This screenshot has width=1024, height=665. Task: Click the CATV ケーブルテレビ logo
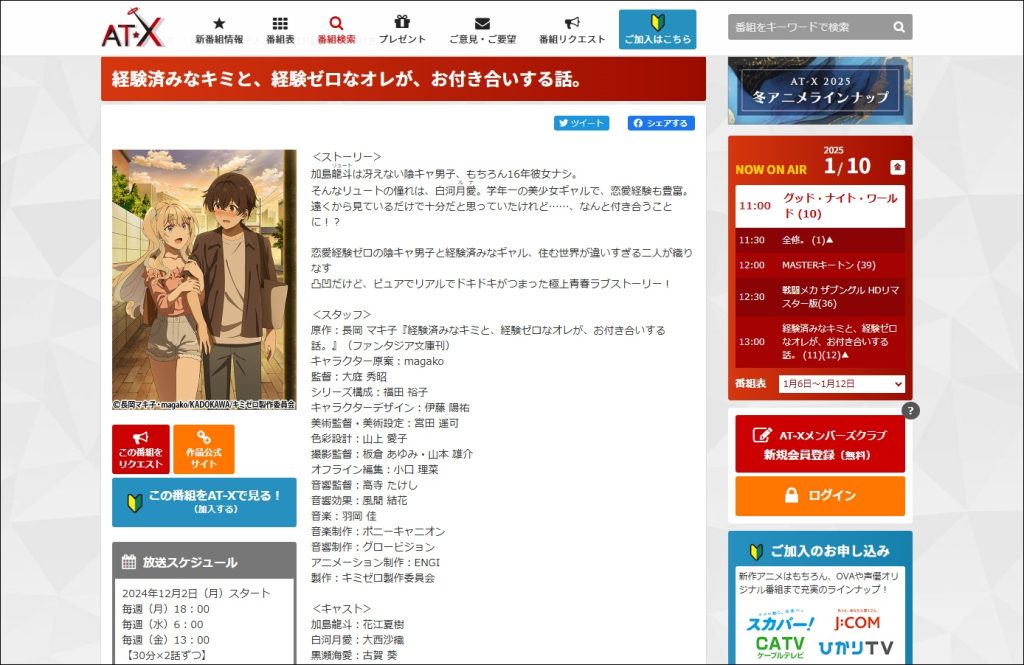tap(780, 647)
